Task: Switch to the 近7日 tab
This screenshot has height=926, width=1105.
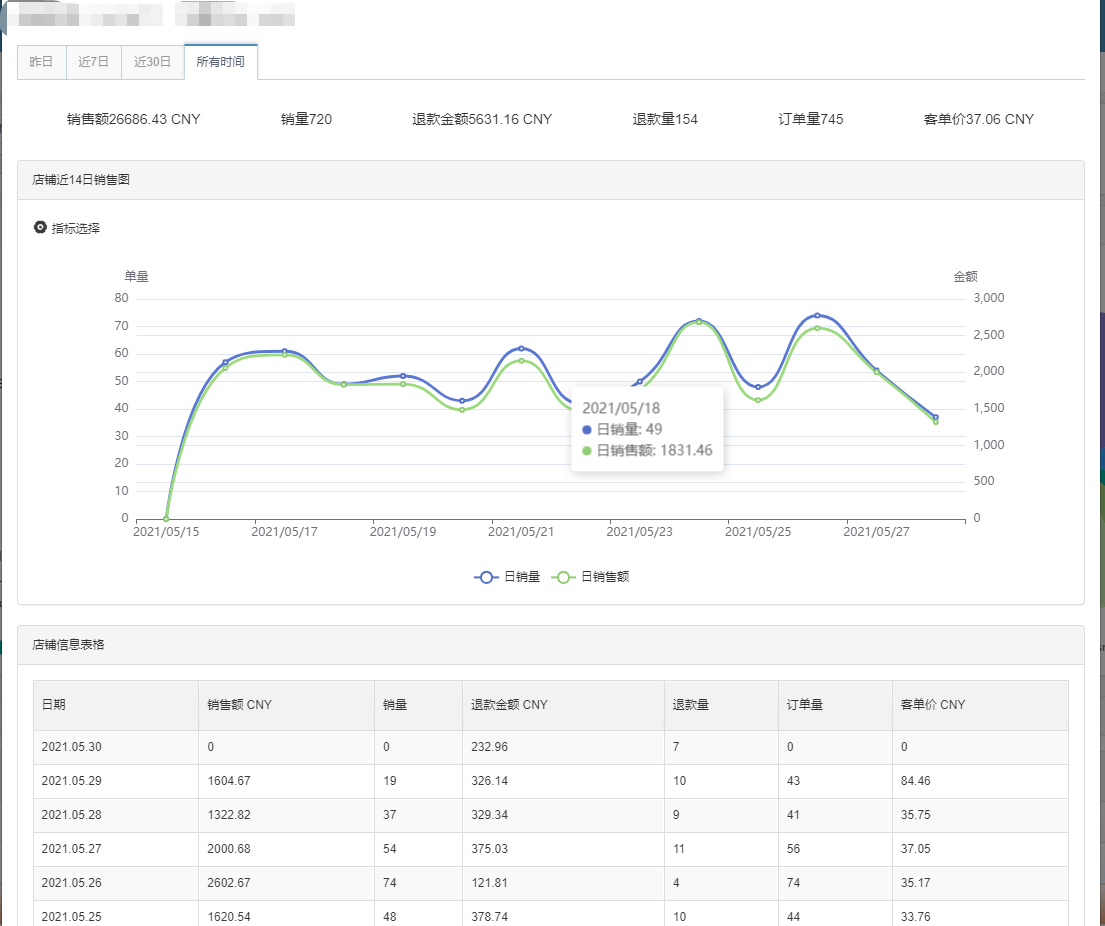Action: pos(93,62)
